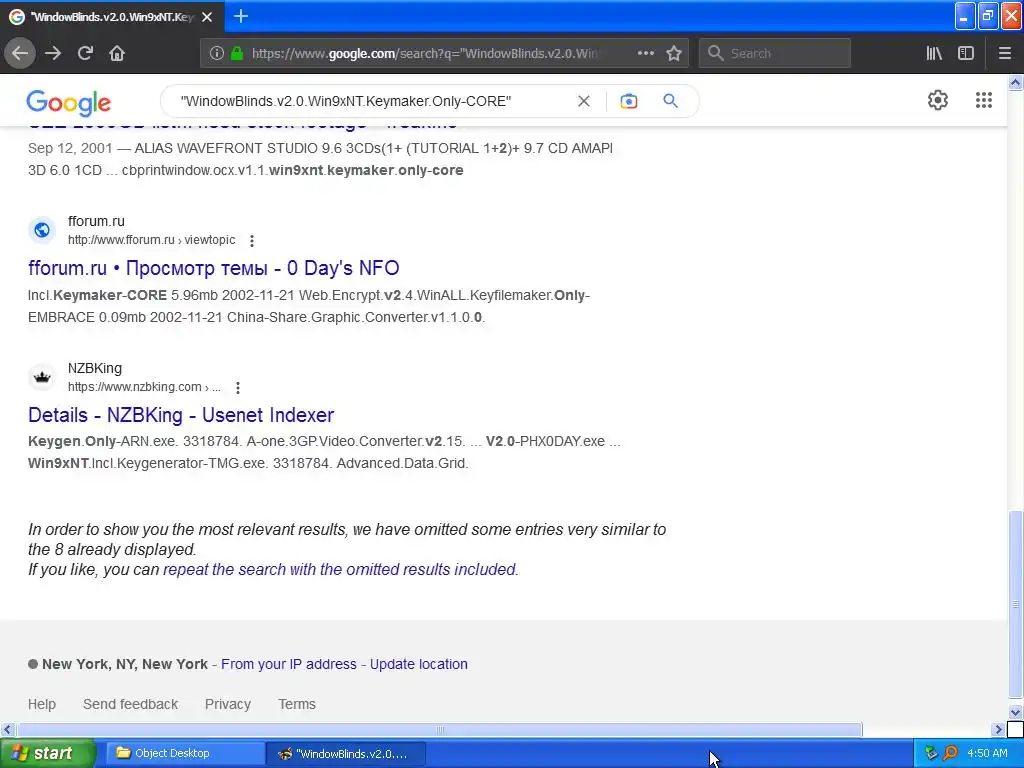The image size is (1024, 768).
Task: Click the 4:50 AM taskbar clock
Action: (987, 753)
